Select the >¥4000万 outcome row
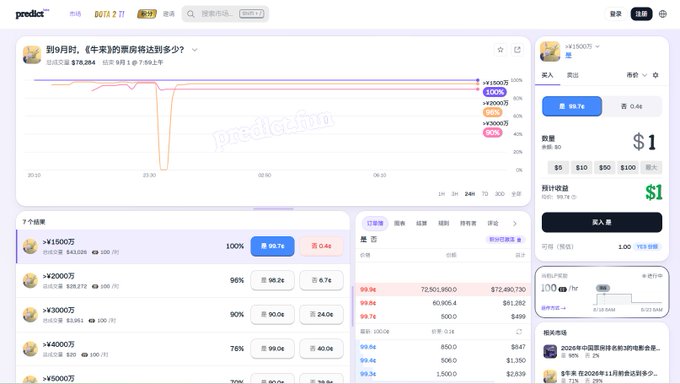Image resolution: width=680 pixels, height=384 pixels. click(x=183, y=349)
